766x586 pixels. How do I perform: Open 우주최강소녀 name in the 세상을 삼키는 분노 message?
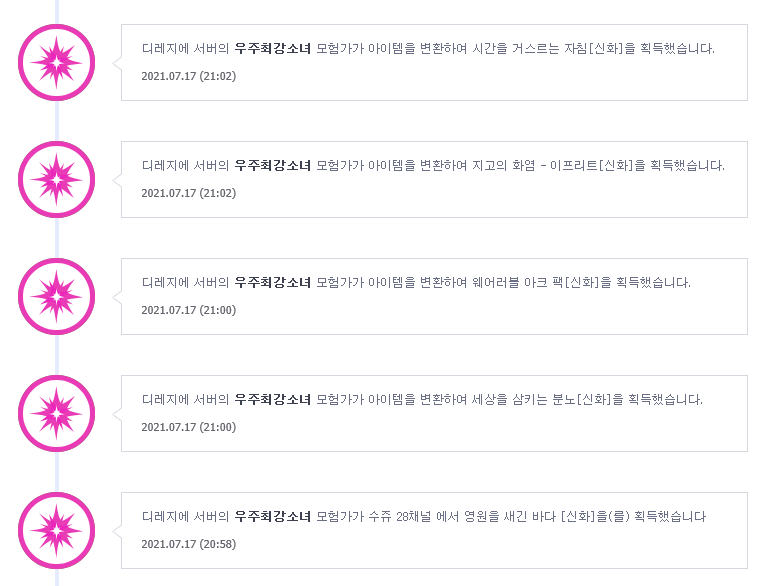click(273, 399)
